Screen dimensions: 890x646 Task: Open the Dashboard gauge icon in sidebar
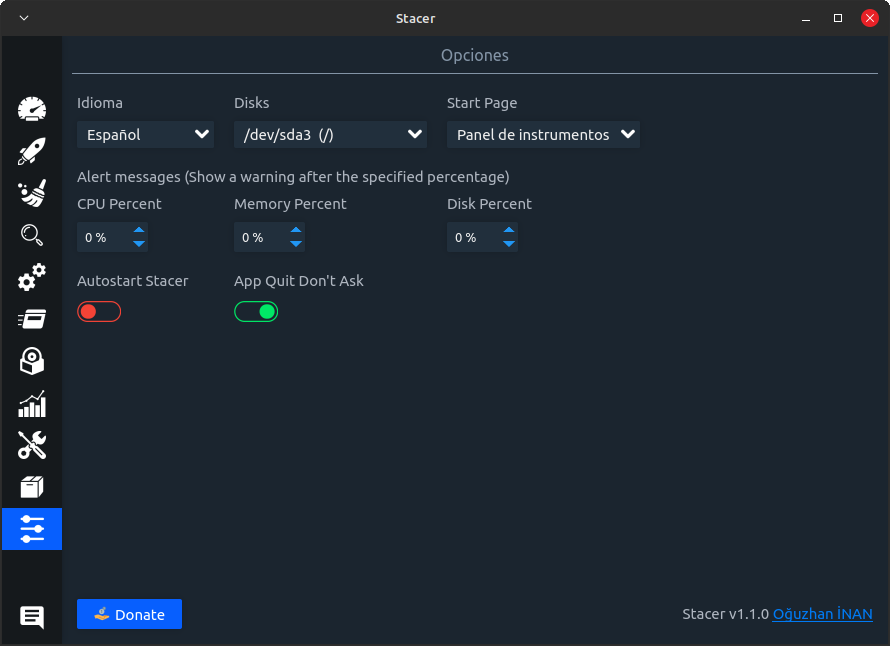click(32, 109)
